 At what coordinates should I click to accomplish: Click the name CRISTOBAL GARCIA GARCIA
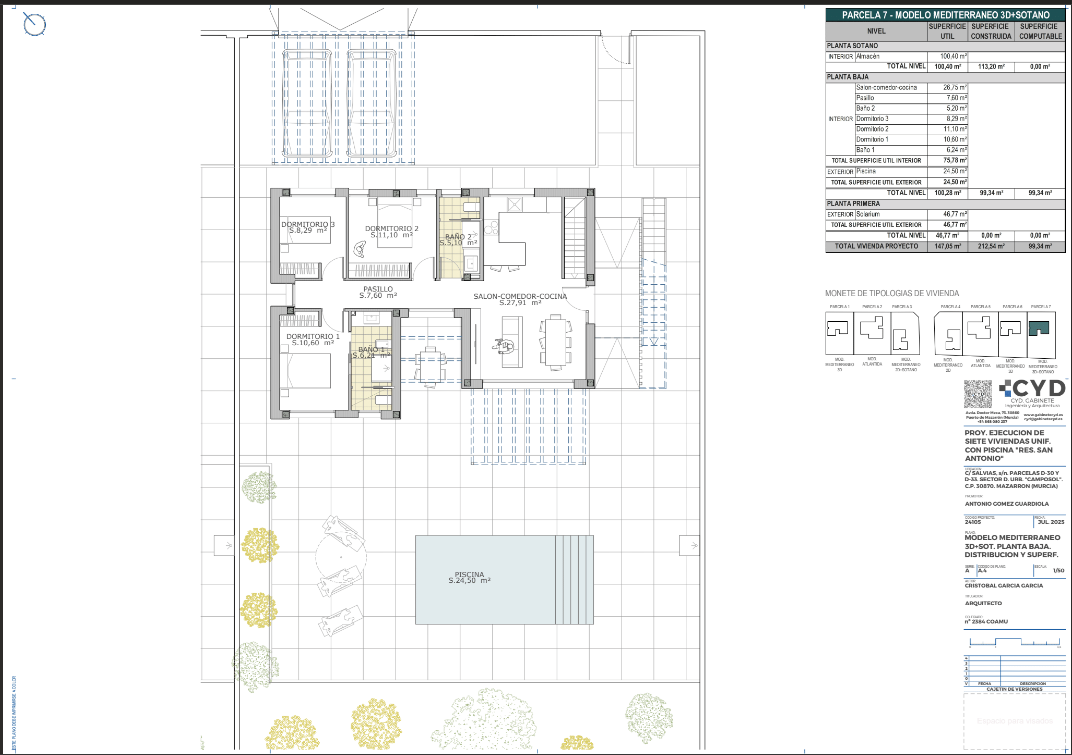pyautogui.click(x=1004, y=585)
